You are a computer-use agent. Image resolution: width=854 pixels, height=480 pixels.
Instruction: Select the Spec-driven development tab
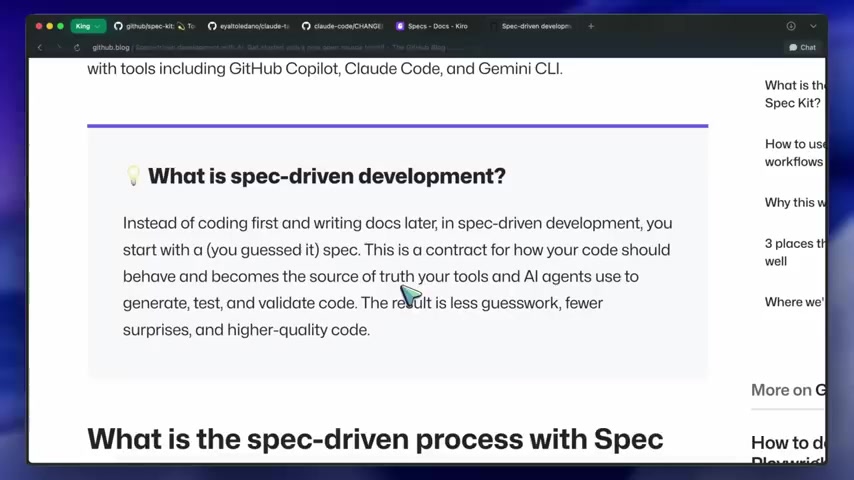coord(534,26)
